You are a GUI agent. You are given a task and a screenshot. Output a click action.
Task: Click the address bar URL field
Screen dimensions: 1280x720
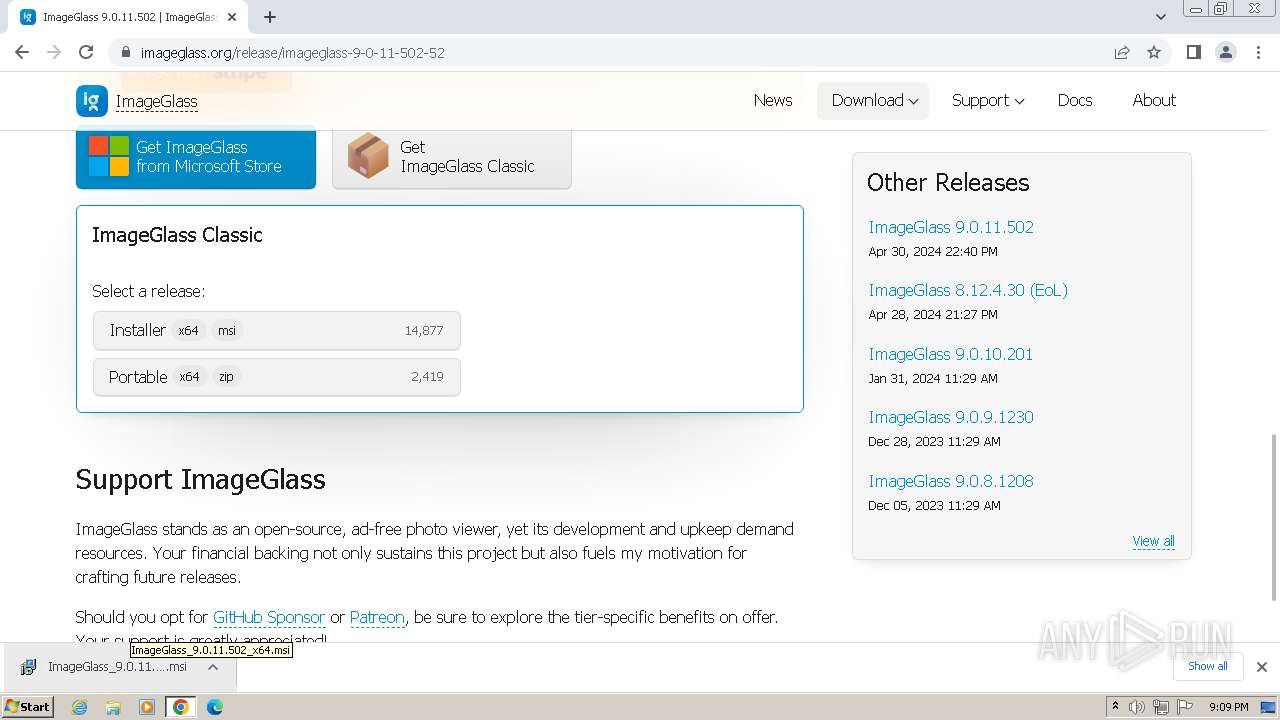[x=620, y=52]
